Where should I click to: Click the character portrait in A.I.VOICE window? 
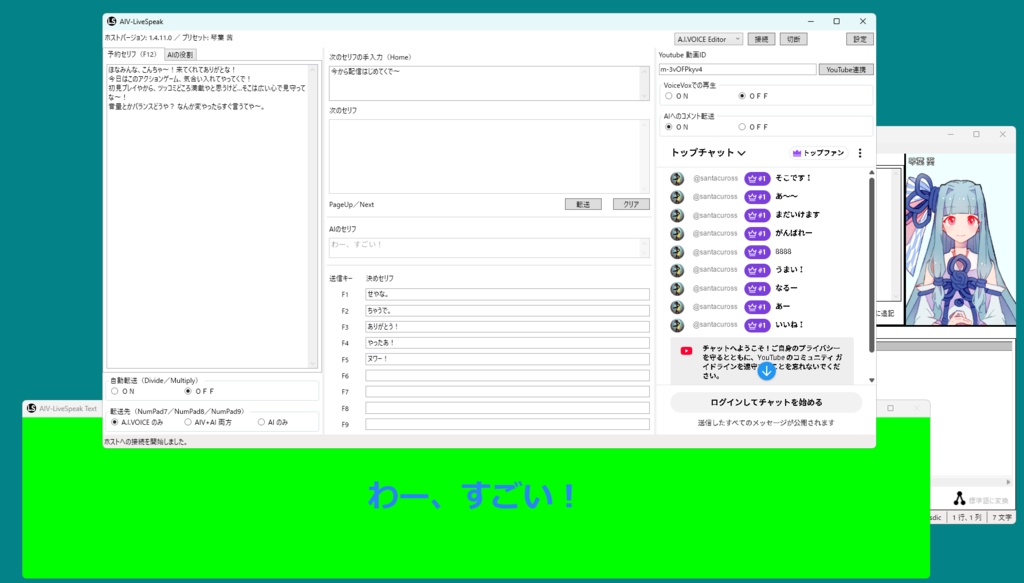click(961, 240)
